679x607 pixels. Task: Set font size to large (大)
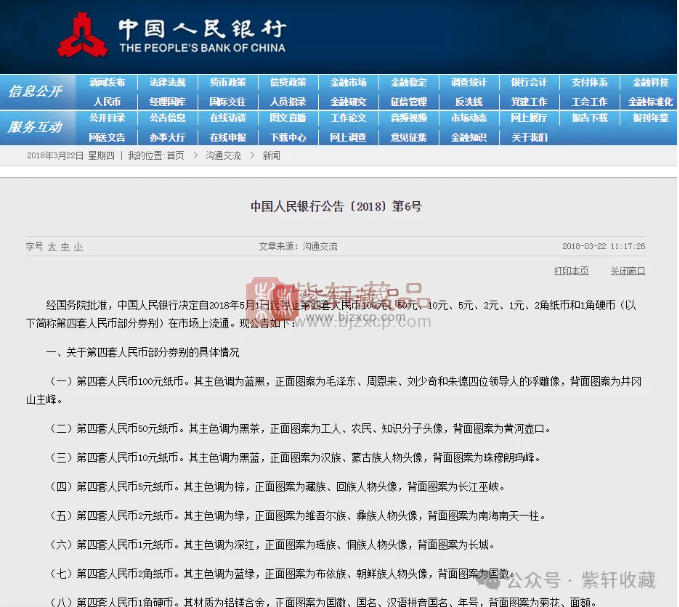[x=52, y=246]
